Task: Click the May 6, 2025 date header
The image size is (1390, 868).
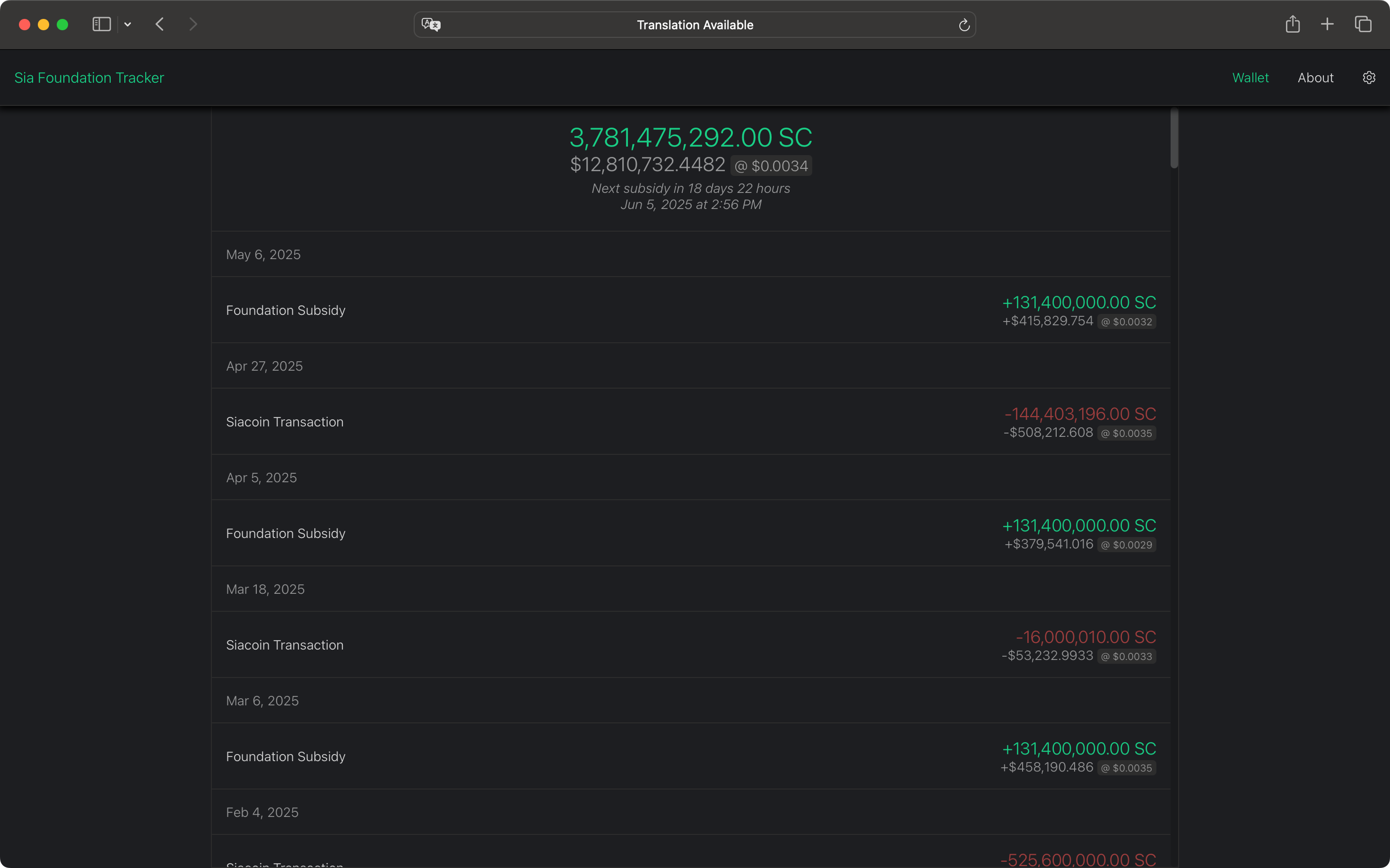Action: tap(263, 254)
